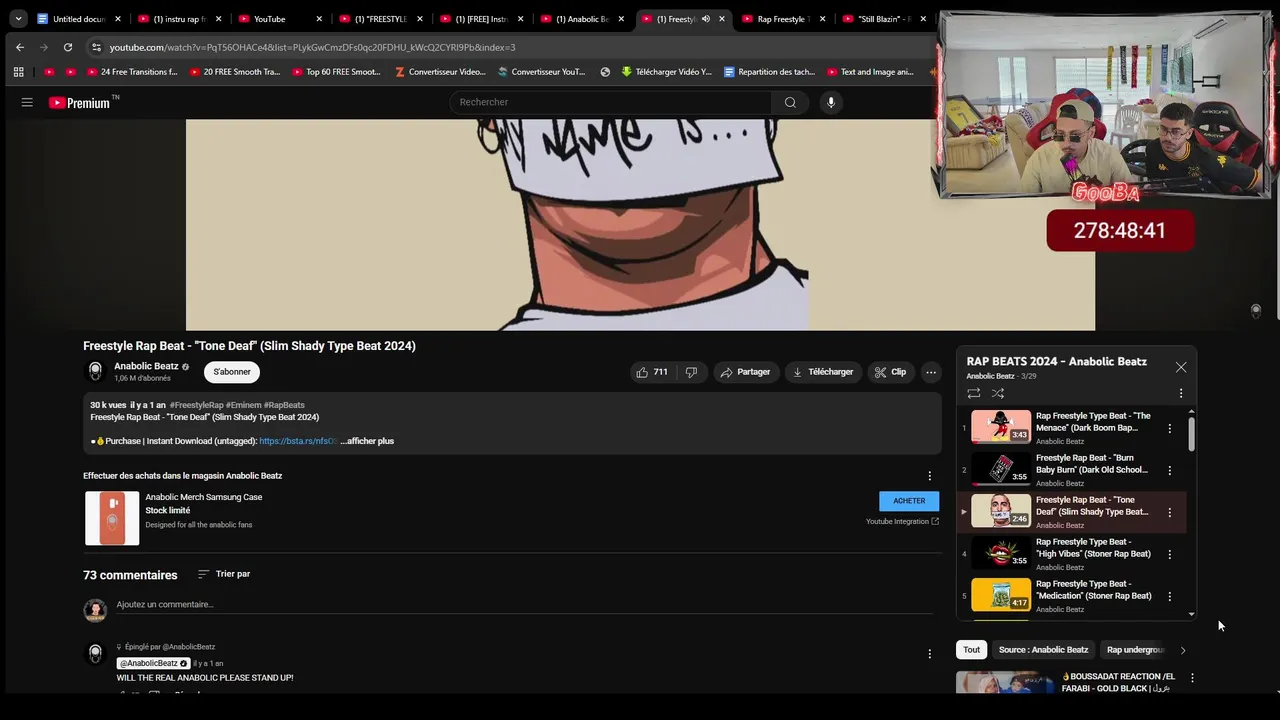Screen dimensions: 1280x720
Task: Subscribe using the S'abonner button
Action: pos(232,372)
